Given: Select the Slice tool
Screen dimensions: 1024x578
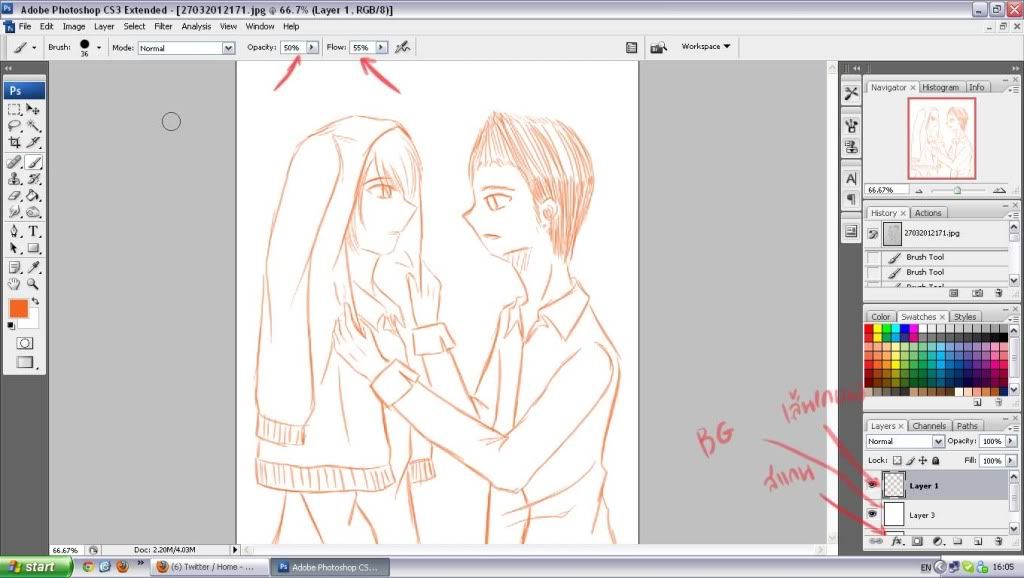Looking at the screenshot, I should tap(33, 142).
